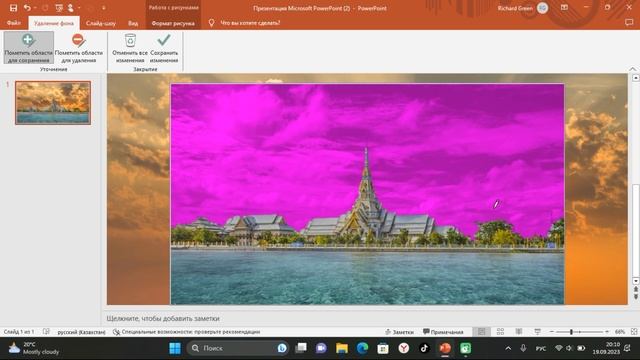Viewport: 640px width, 360px height.
Task: Click Ribbon Display Options icon in title bar
Action: tap(564, 7)
